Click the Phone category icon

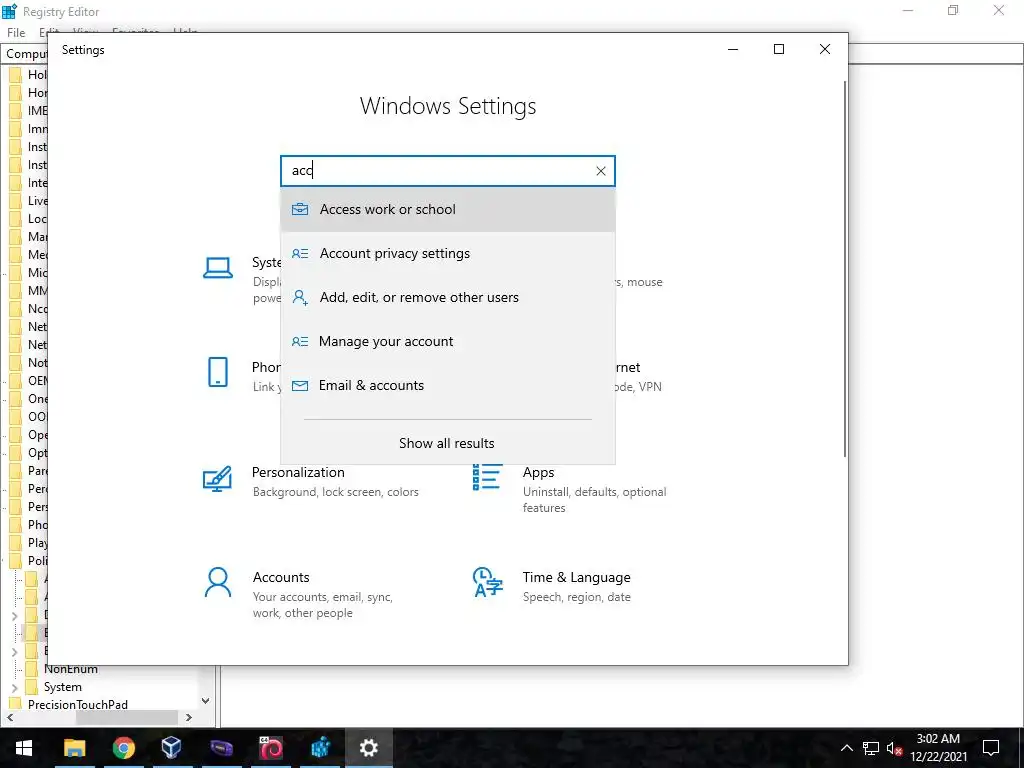coord(217,372)
